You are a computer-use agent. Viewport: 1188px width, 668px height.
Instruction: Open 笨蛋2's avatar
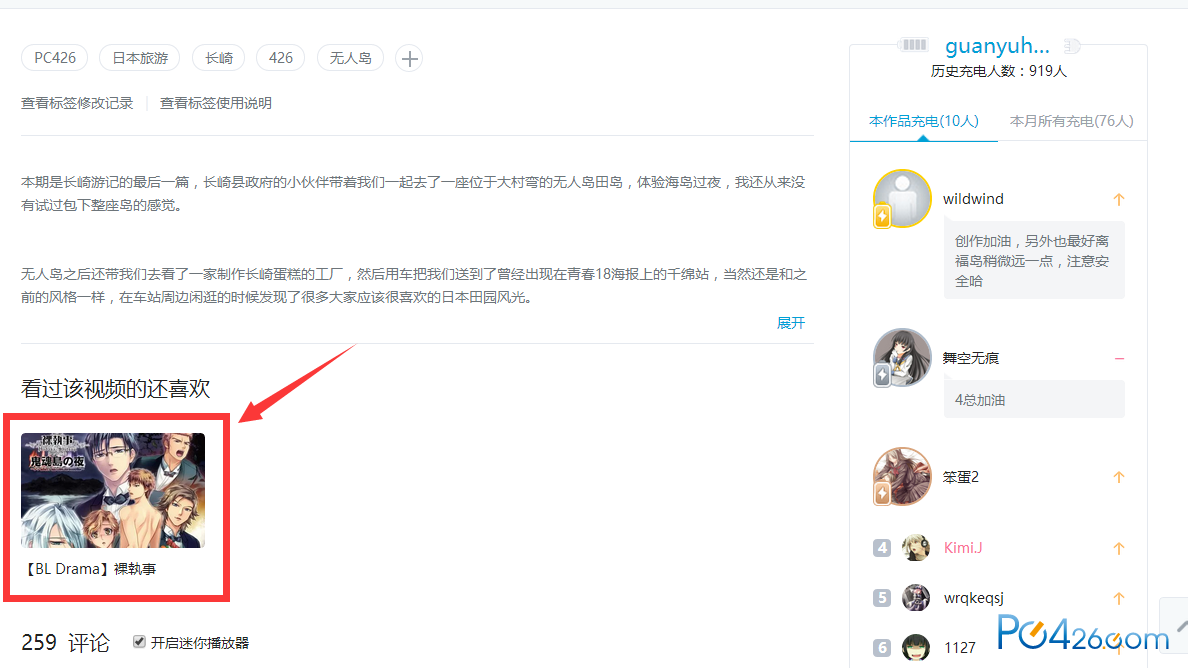click(902, 476)
